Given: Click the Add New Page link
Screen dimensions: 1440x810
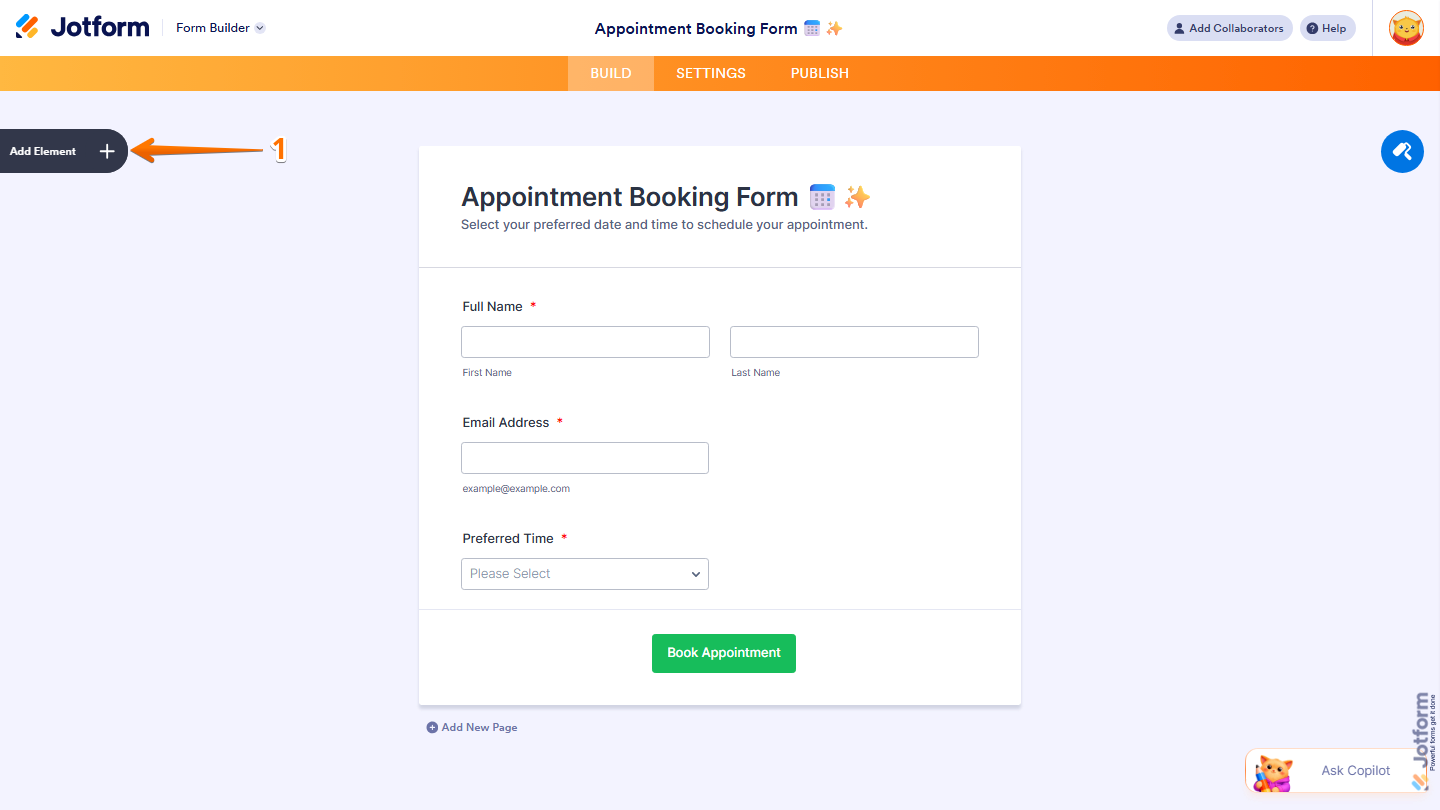Looking at the screenshot, I should point(478,727).
